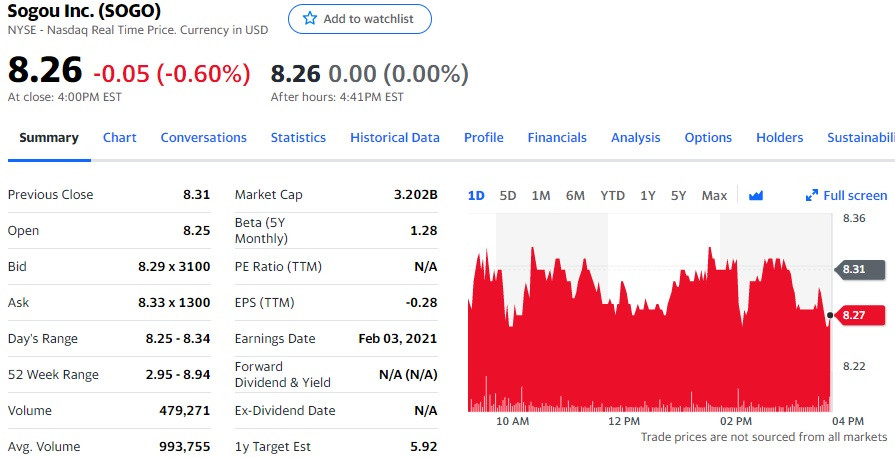The height and width of the screenshot is (458, 895).
Task: Click the At close: 4:00PM EST text
Action: pos(64,97)
